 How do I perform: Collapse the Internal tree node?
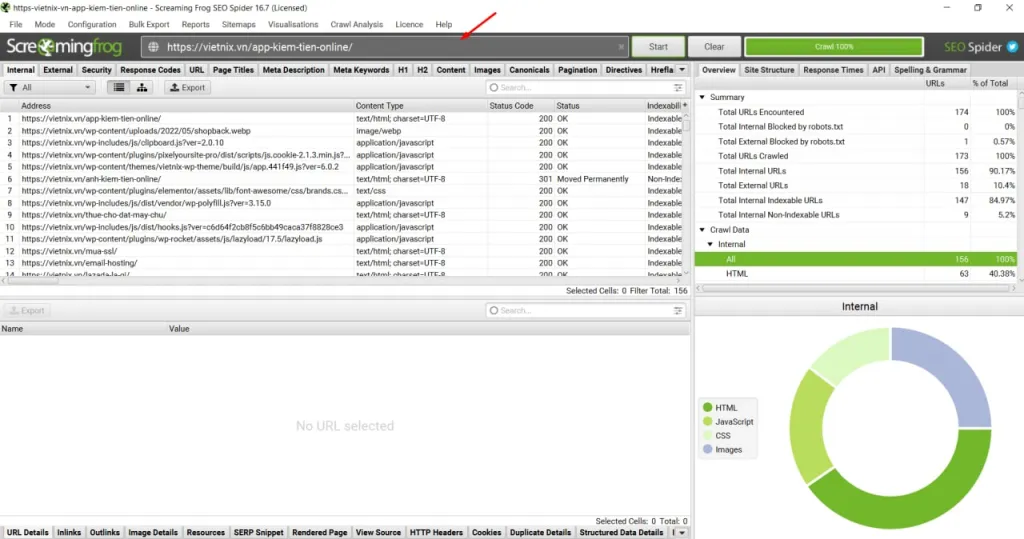(x=711, y=244)
